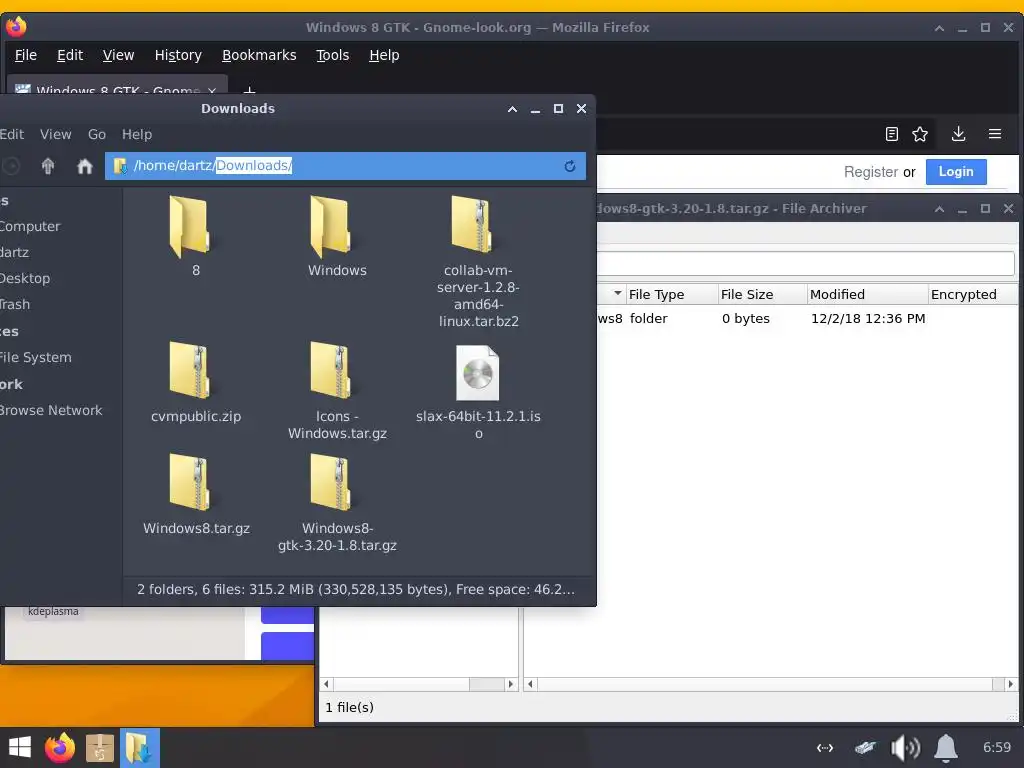Viewport: 1024px width, 768px height.
Task: Select File System in sidebar
Action: tap(35, 358)
